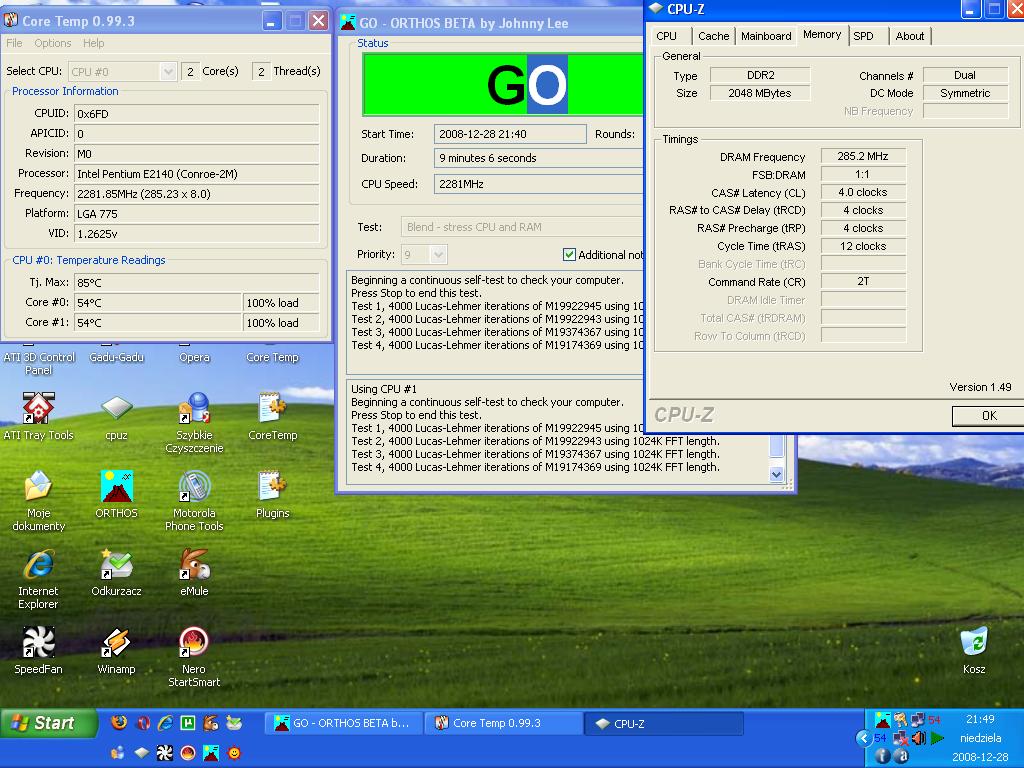Launch uTorrent from the quick launch bar

(187, 722)
